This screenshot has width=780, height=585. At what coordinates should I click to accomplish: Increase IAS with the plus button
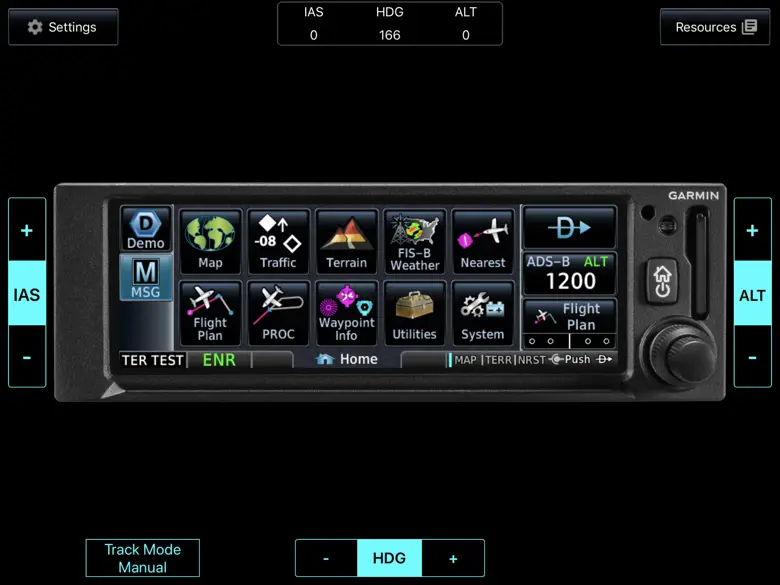click(x=27, y=230)
